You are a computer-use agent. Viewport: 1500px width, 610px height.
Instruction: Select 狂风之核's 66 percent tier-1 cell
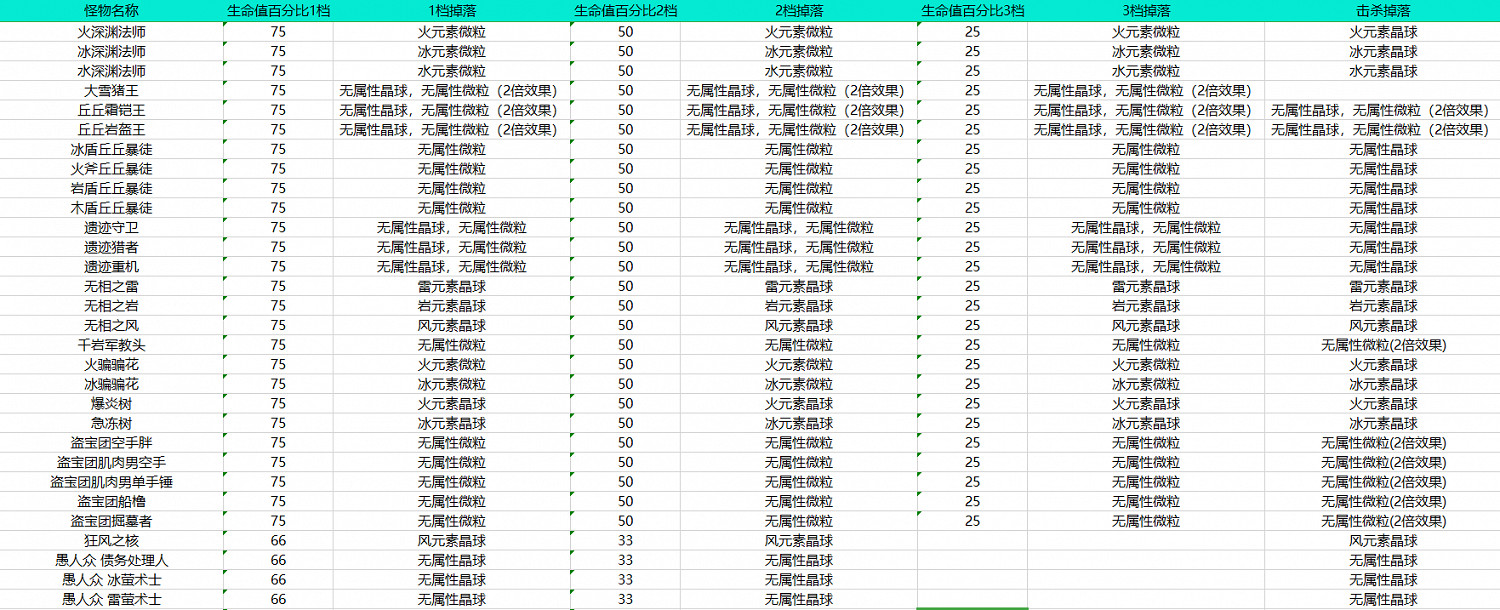click(x=278, y=541)
